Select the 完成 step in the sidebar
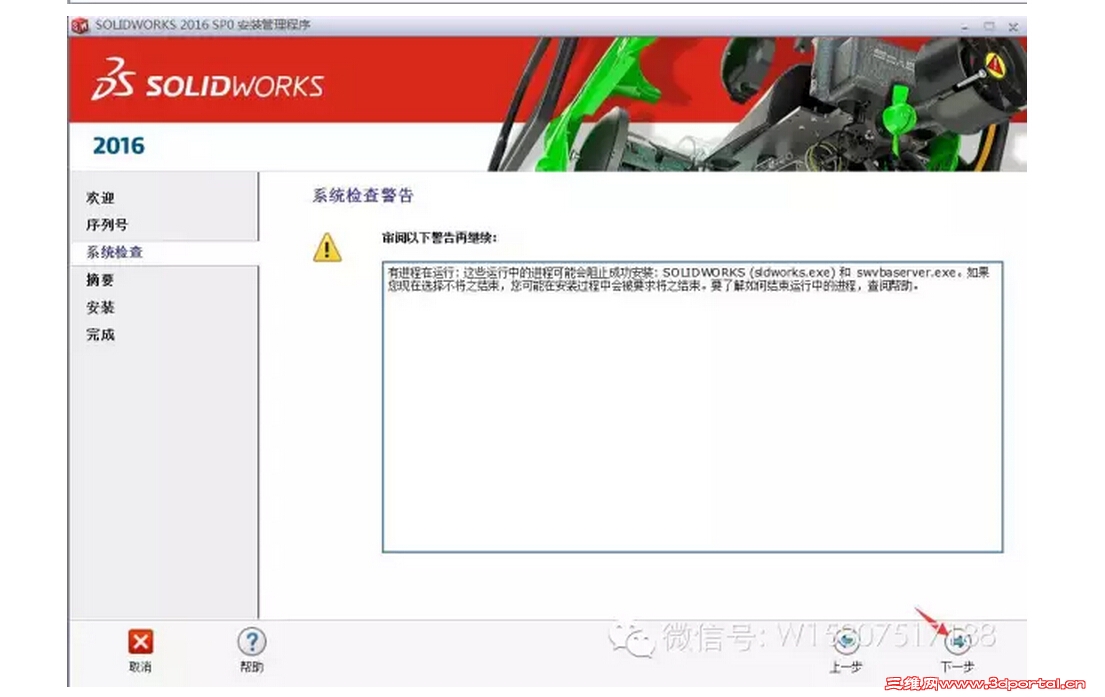Screen dimensions: 1105x697 coord(98,334)
